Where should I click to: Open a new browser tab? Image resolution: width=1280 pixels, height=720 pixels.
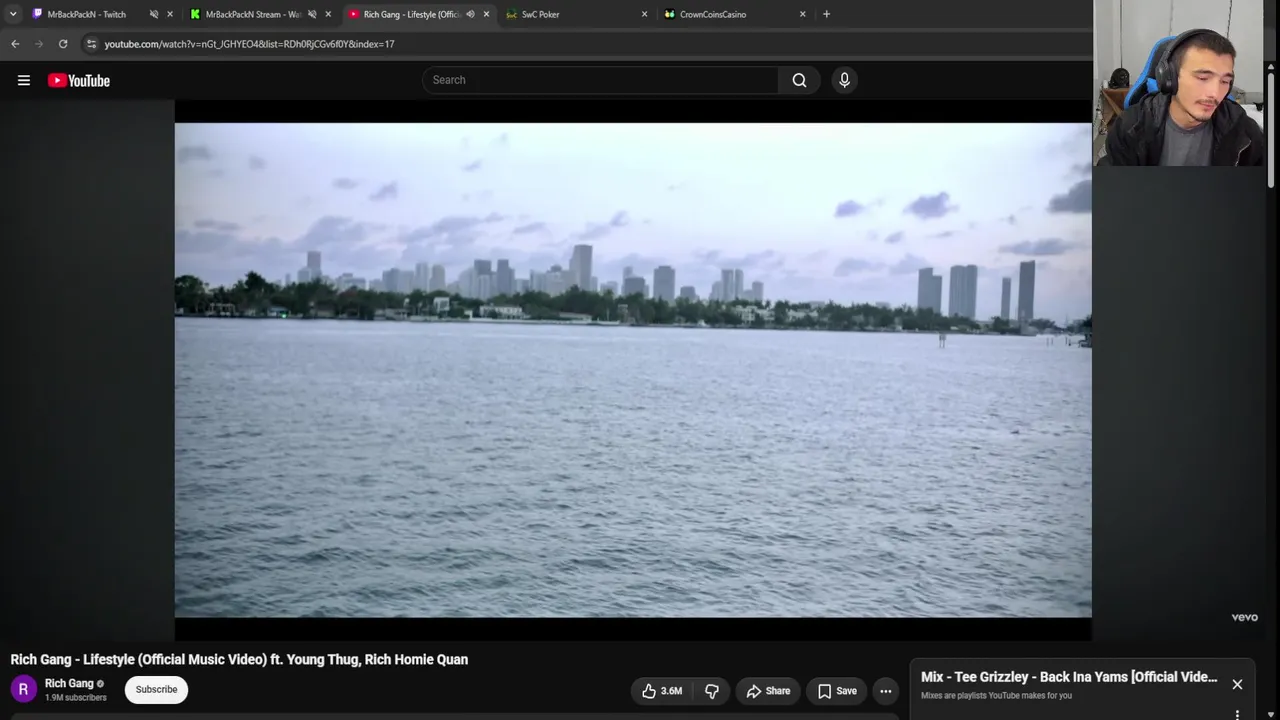826,15
